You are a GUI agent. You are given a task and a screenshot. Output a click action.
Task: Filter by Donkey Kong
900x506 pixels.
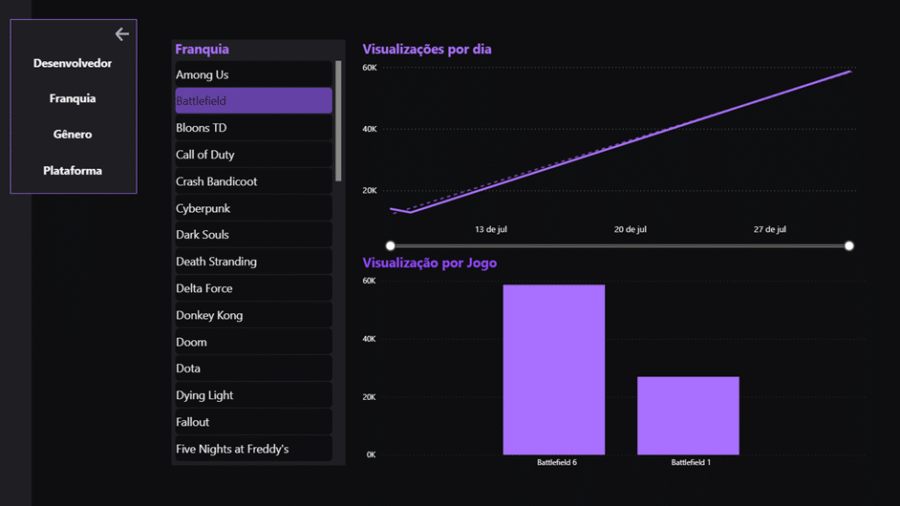(x=253, y=315)
